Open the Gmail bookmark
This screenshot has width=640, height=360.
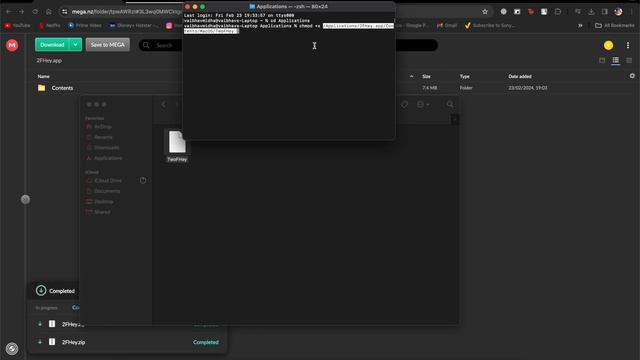click(447, 25)
